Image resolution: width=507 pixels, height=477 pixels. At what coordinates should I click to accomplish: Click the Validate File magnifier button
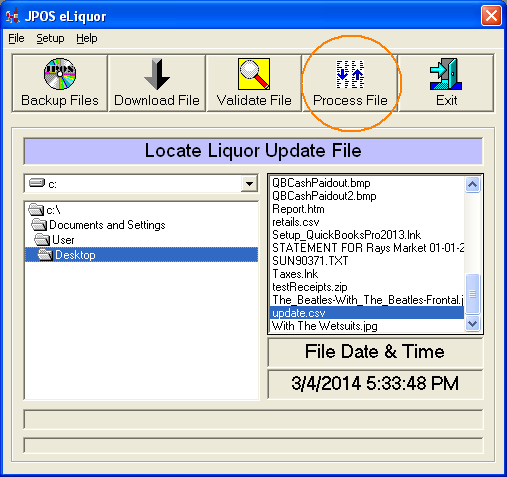254,83
